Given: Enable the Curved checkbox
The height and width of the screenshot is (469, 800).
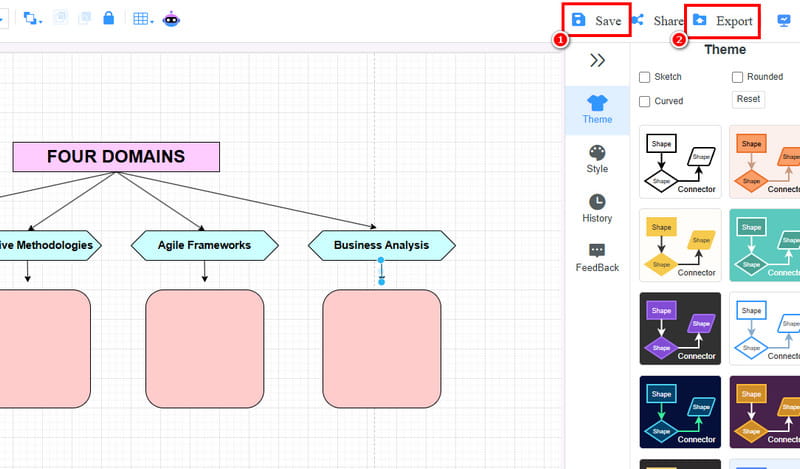Looking at the screenshot, I should point(644,101).
